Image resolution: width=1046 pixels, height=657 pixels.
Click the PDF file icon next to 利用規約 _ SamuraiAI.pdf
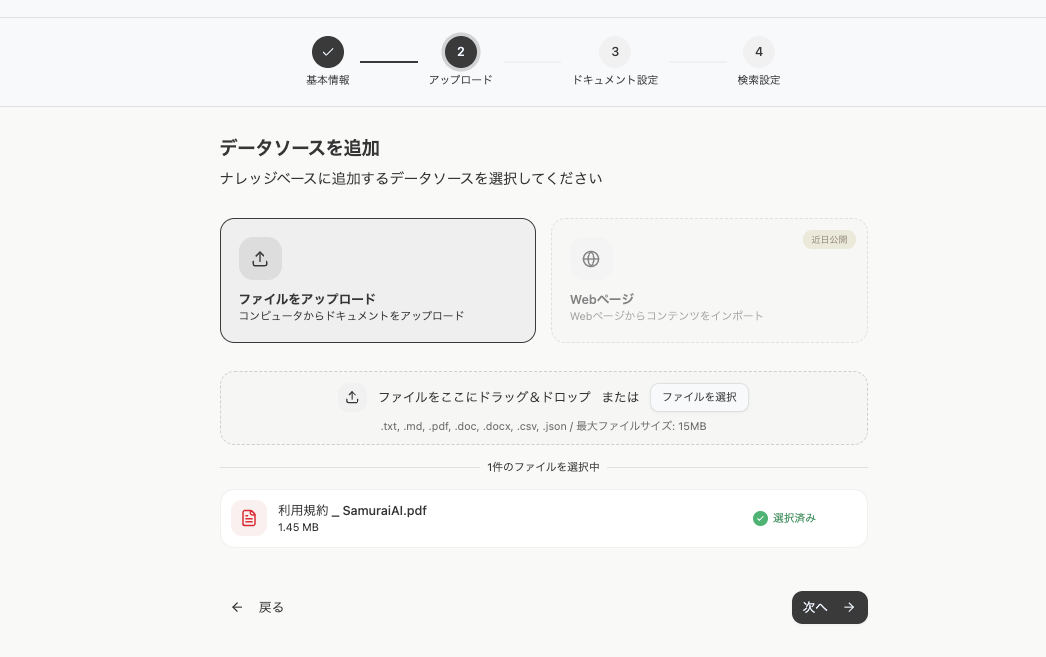[x=249, y=518]
